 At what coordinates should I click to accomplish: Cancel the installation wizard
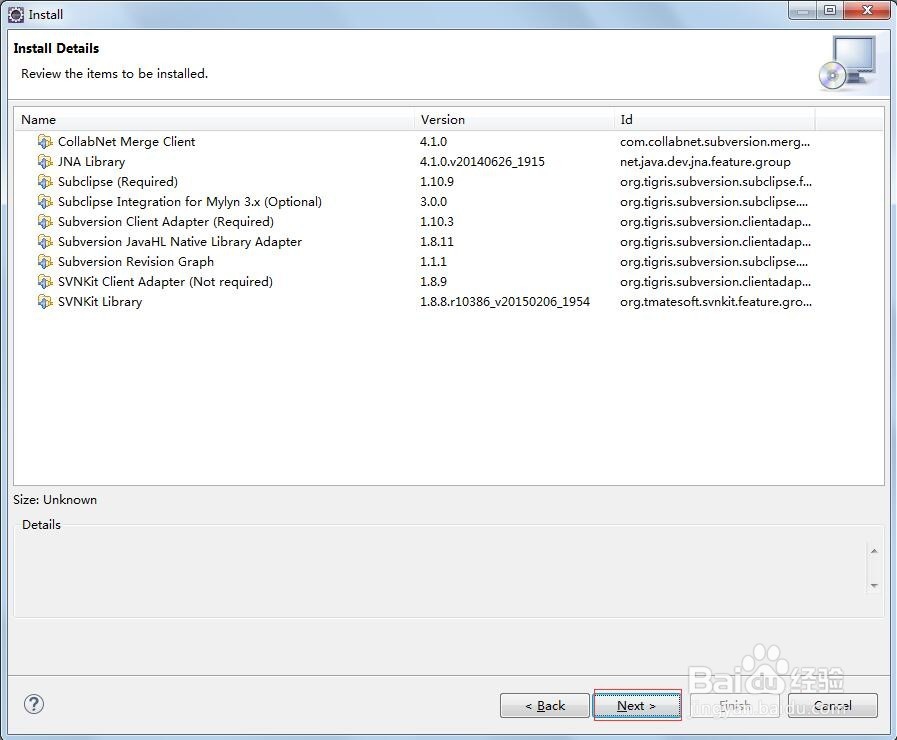tap(832, 705)
